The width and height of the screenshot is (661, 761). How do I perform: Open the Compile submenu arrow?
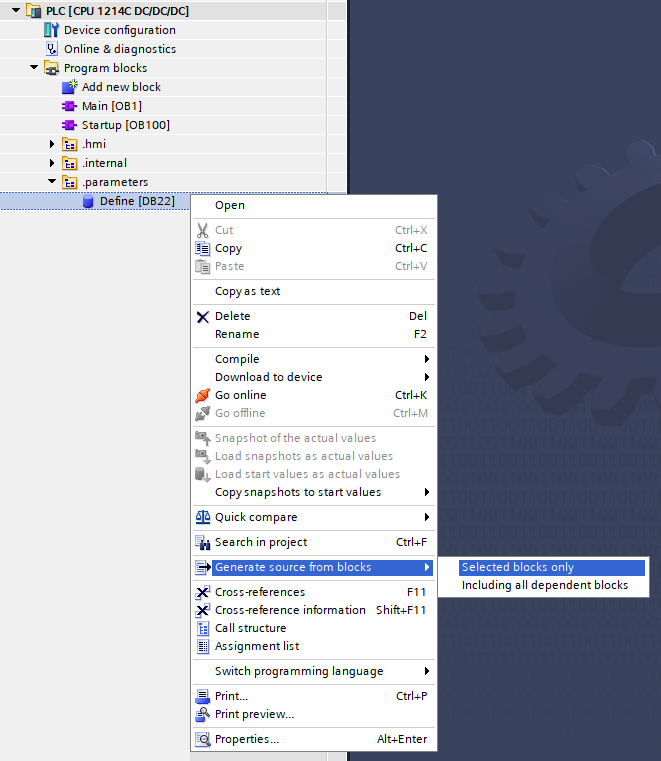427,359
